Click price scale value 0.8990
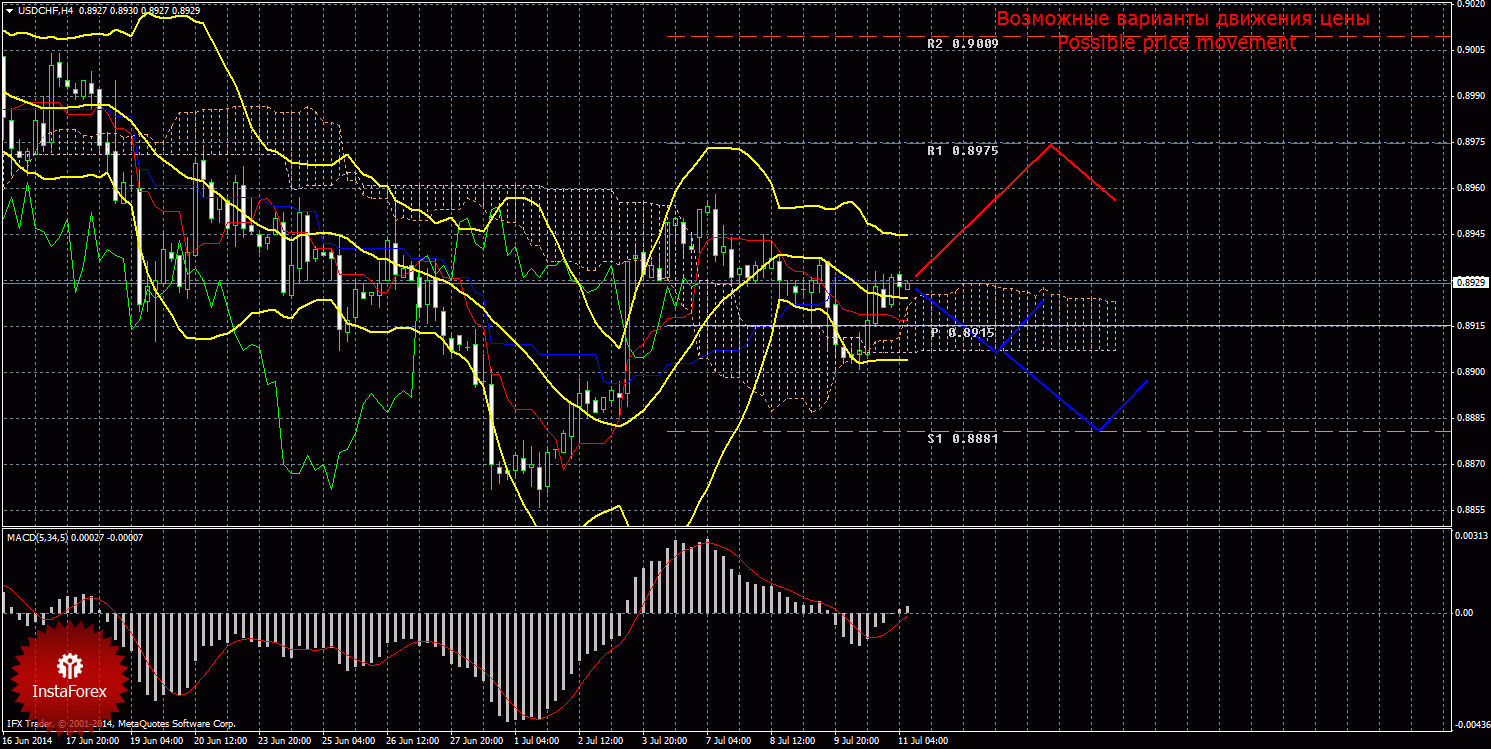Image resolution: width=1491 pixels, height=749 pixels. tap(1470, 96)
